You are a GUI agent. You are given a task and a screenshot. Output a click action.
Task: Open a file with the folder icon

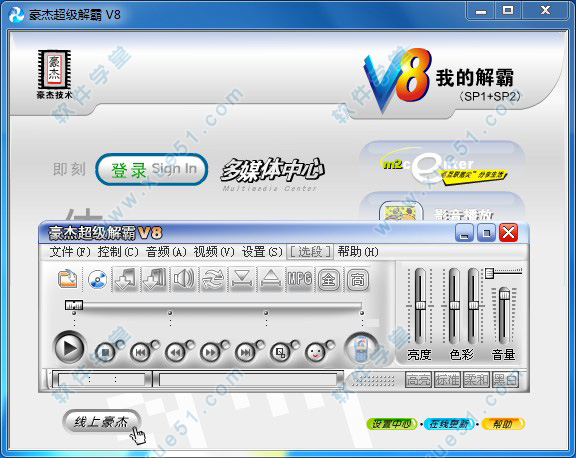pos(68,280)
